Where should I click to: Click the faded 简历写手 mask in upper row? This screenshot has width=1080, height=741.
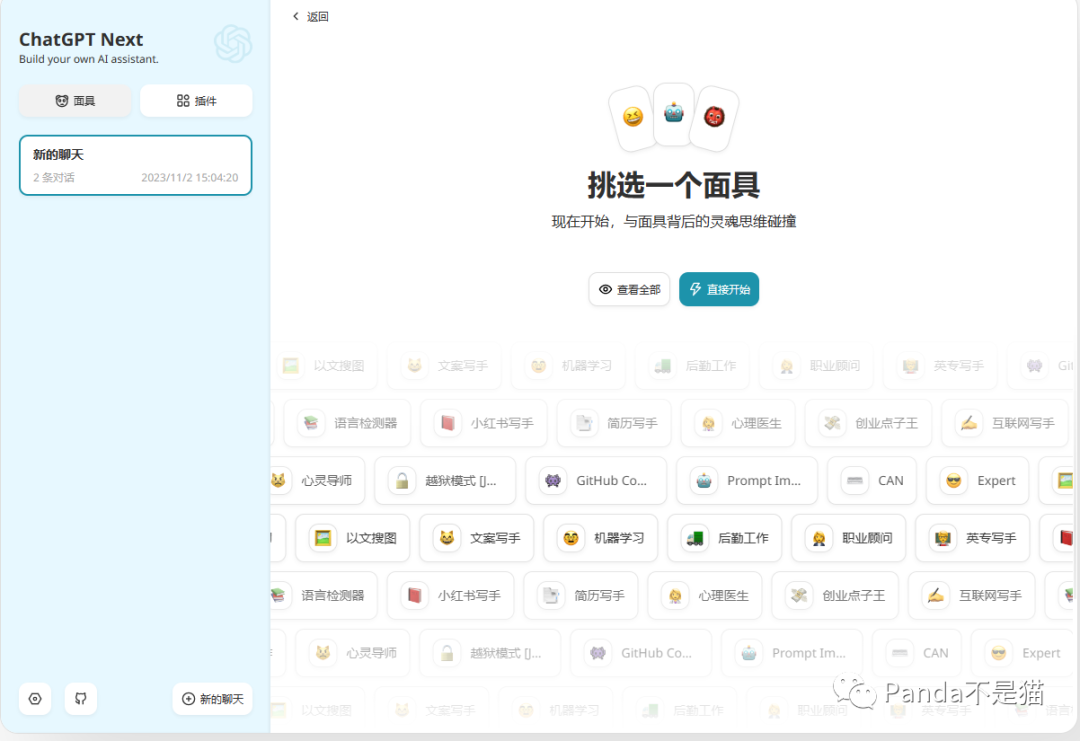coord(614,423)
